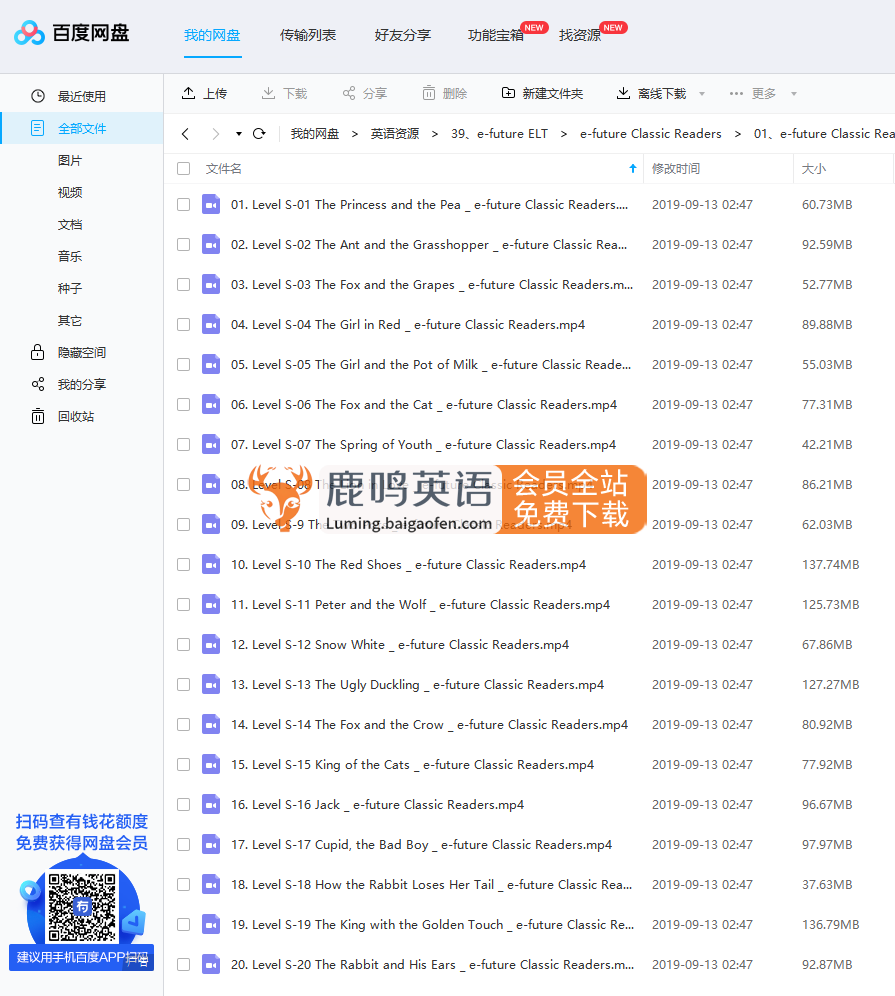Click video icon of 10. The Red Shoes
Screen dimensions: 895x996
tap(211, 565)
